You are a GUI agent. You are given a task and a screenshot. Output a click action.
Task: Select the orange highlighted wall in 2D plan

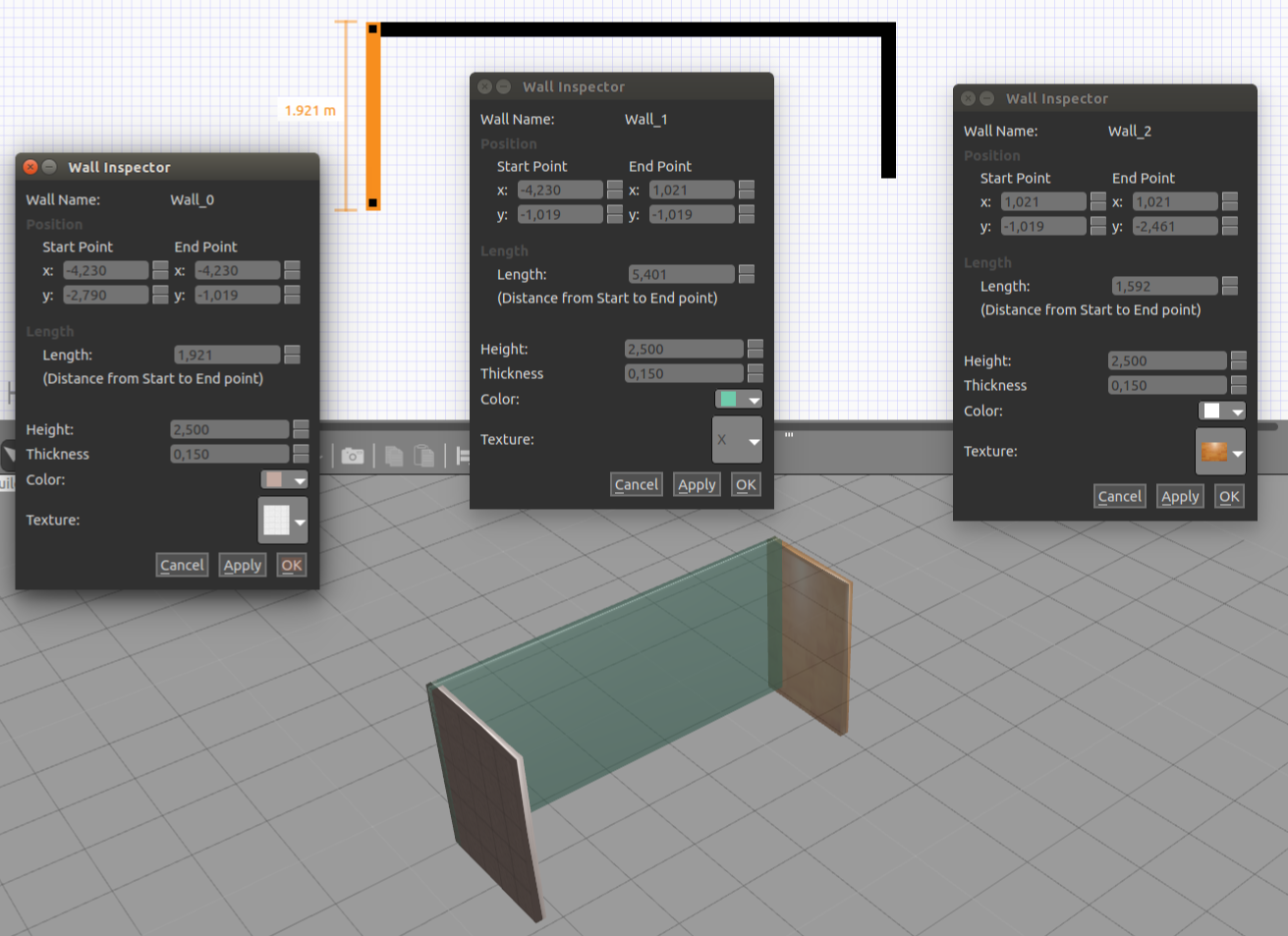click(373, 118)
